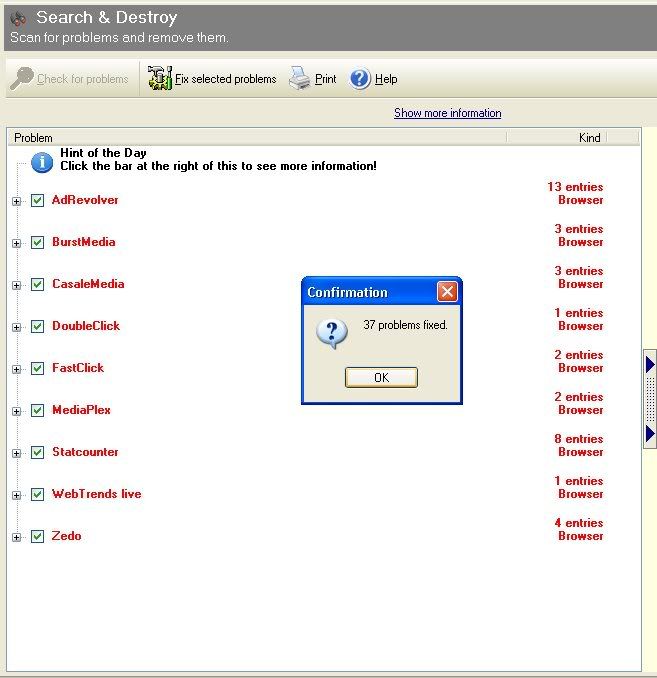This screenshot has height=678, width=657.
Task: Uncheck the Statcounter checkbox
Action: [37, 452]
